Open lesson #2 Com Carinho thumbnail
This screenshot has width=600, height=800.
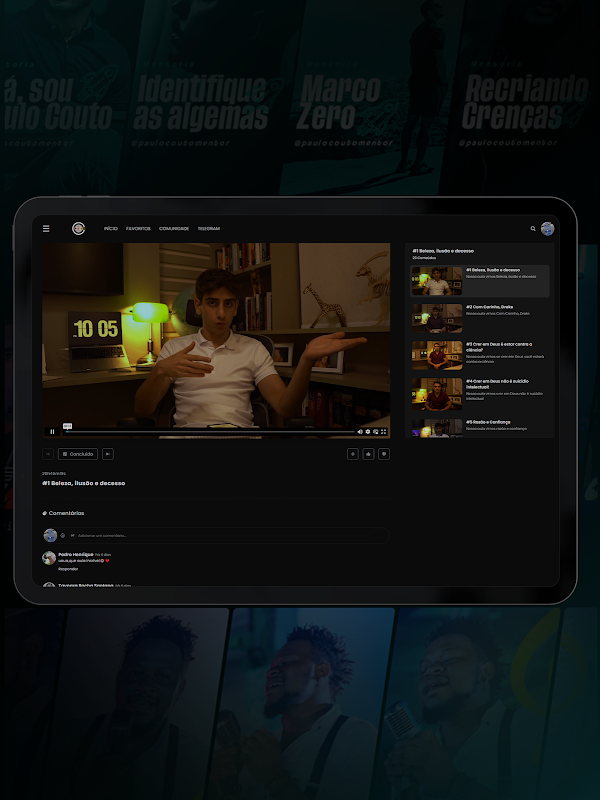tap(437, 318)
